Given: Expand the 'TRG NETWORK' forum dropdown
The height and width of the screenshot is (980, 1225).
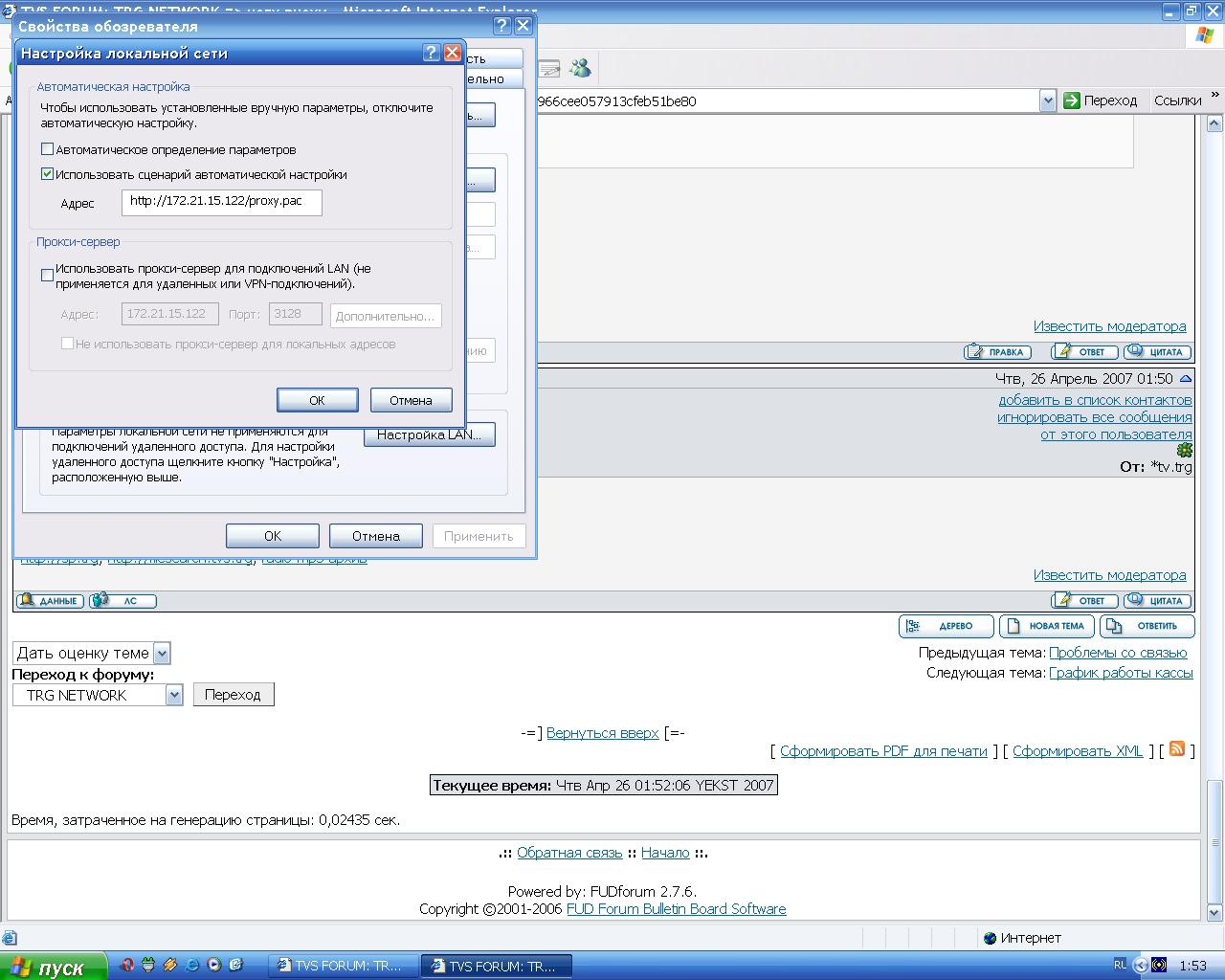Looking at the screenshot, I should click(173, 696).
